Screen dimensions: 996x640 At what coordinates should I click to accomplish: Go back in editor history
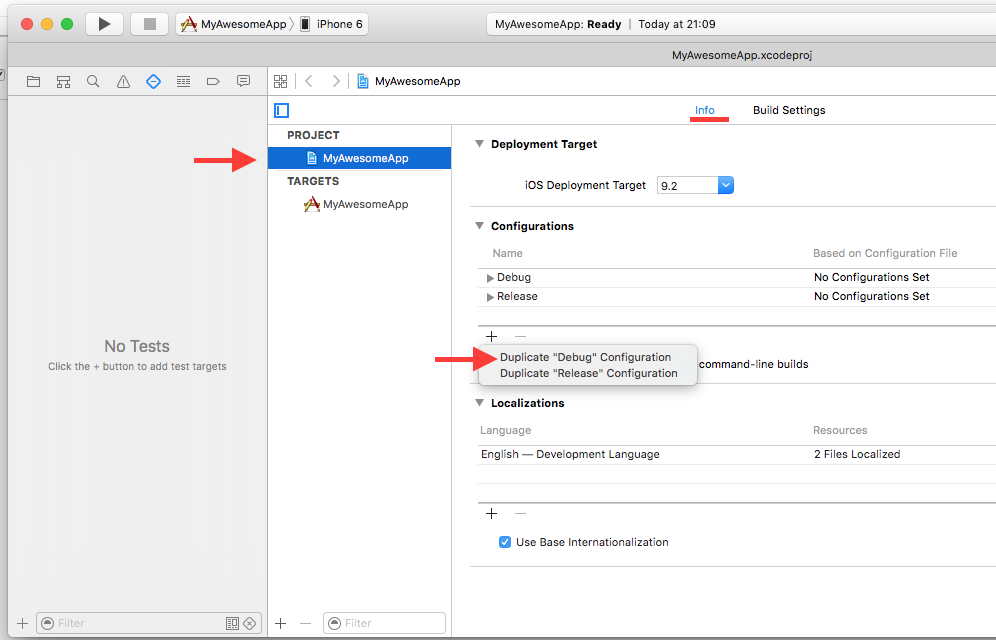pyautogui.click(x=309, y=81)
